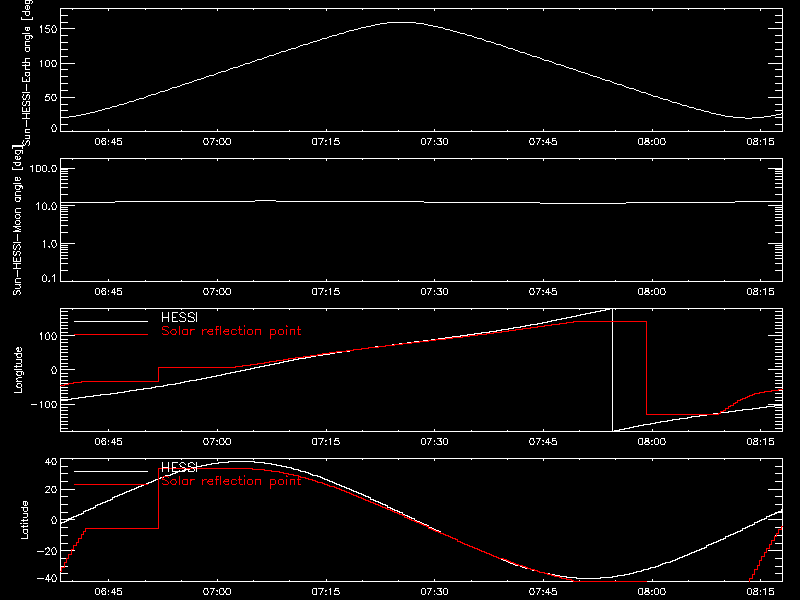Click 08:15 label under Earth angle plot
The height and width of the screenshot is (600, 800).
[x=760, y=142]
